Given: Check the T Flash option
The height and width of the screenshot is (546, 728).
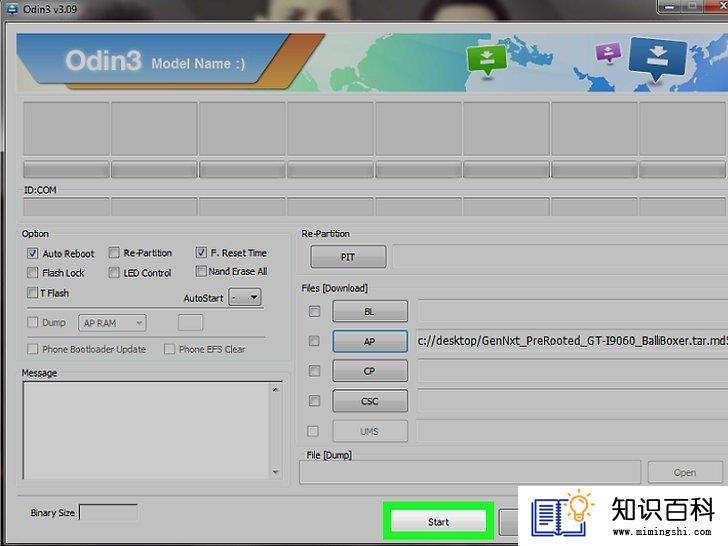Looking at the screenshot, I should 32,292.
